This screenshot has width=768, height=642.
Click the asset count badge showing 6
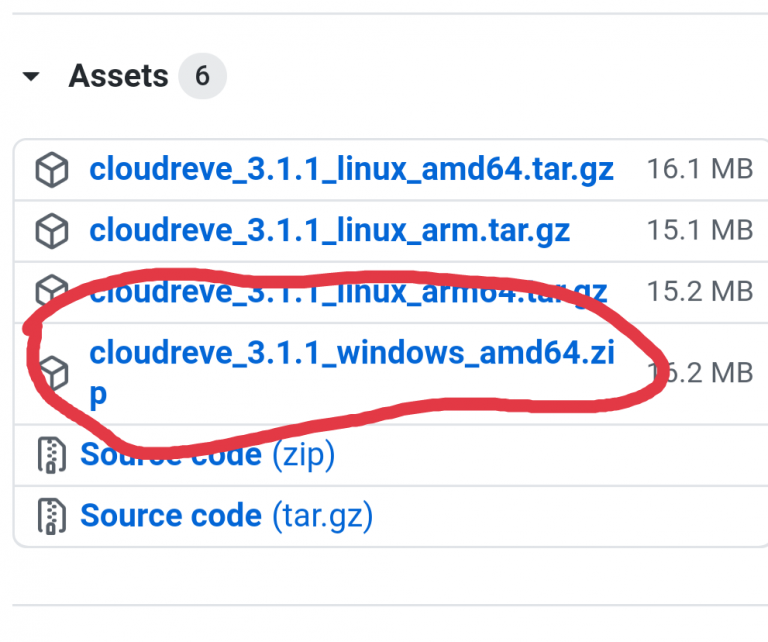click(202, 76)
